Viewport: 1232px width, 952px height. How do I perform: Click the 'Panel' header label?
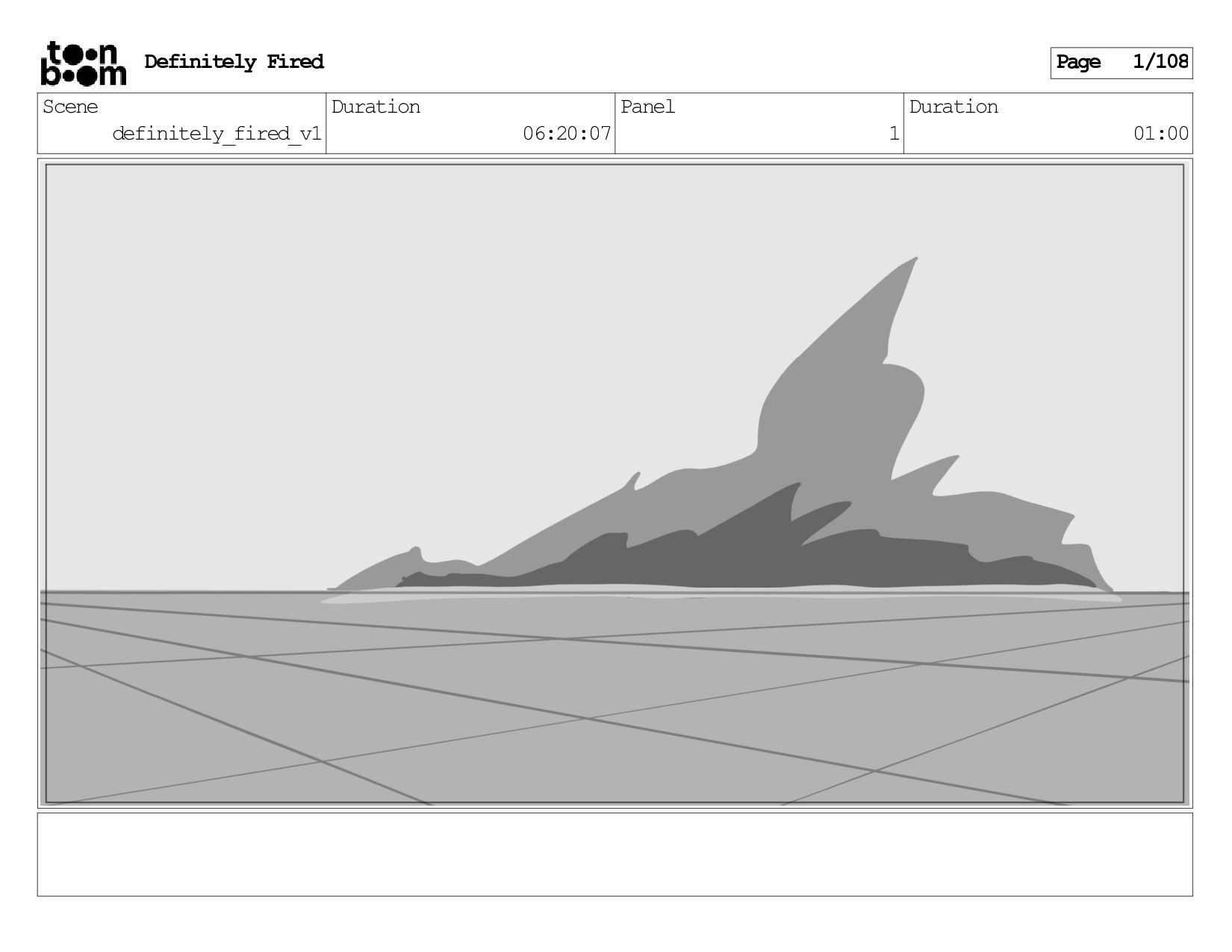pyautogui.click(x=647, y=107)
